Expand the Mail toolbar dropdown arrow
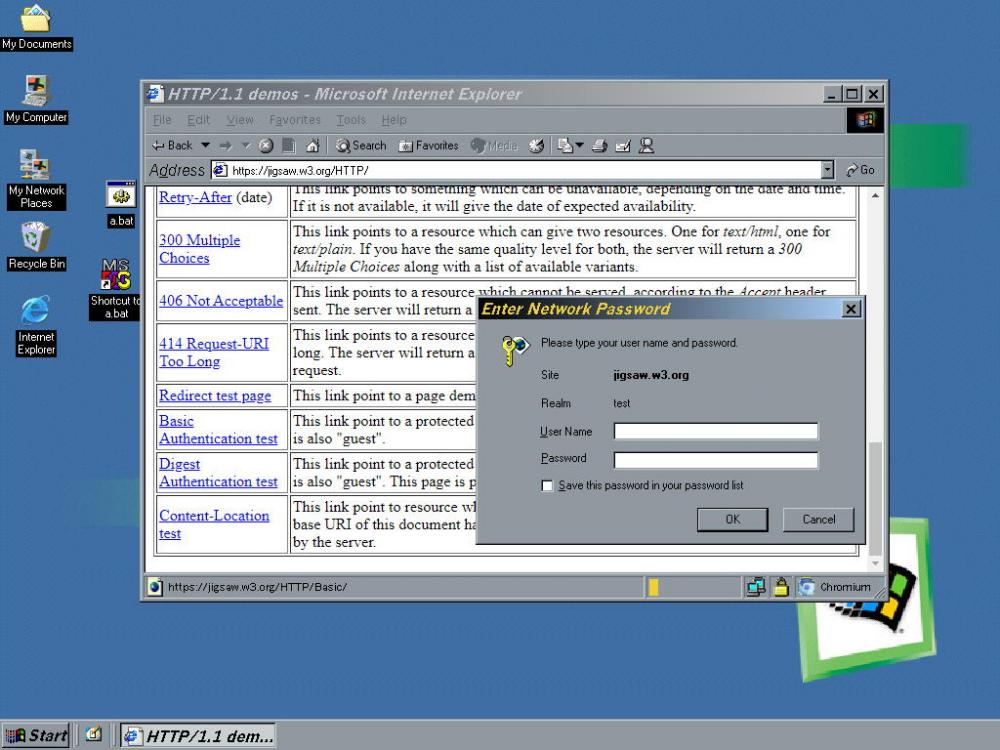This screenshot has width=1000, height=750. point(579,146)
